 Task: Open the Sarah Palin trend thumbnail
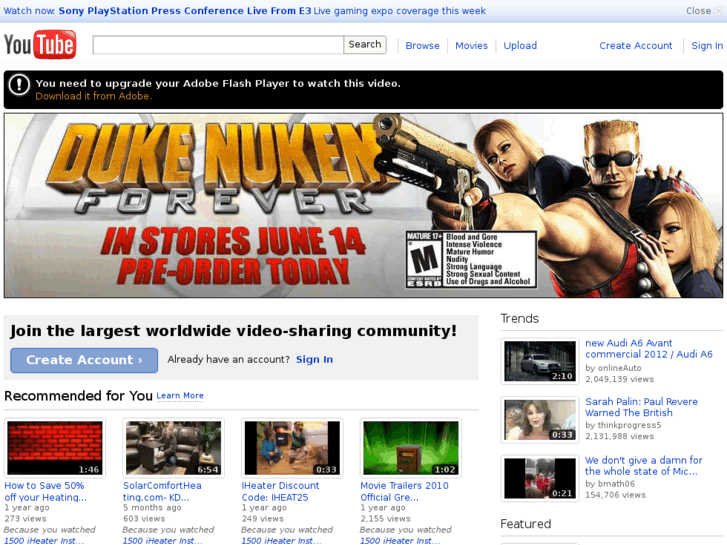pos(540,420)
